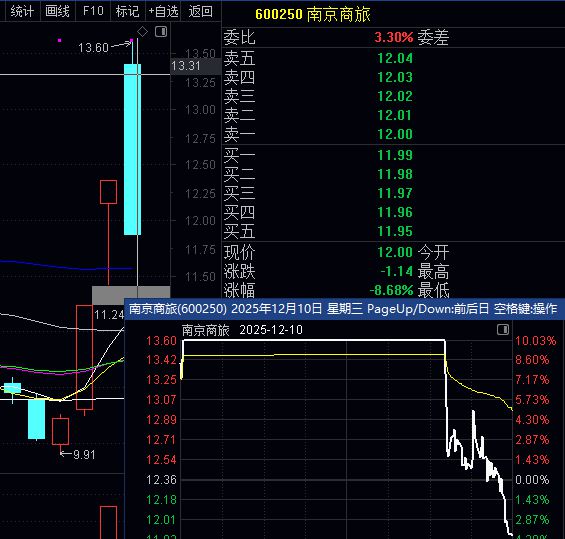Open the 统计 statistics tool
This screenshot has width=565, height=539.
tap(22, 11)
